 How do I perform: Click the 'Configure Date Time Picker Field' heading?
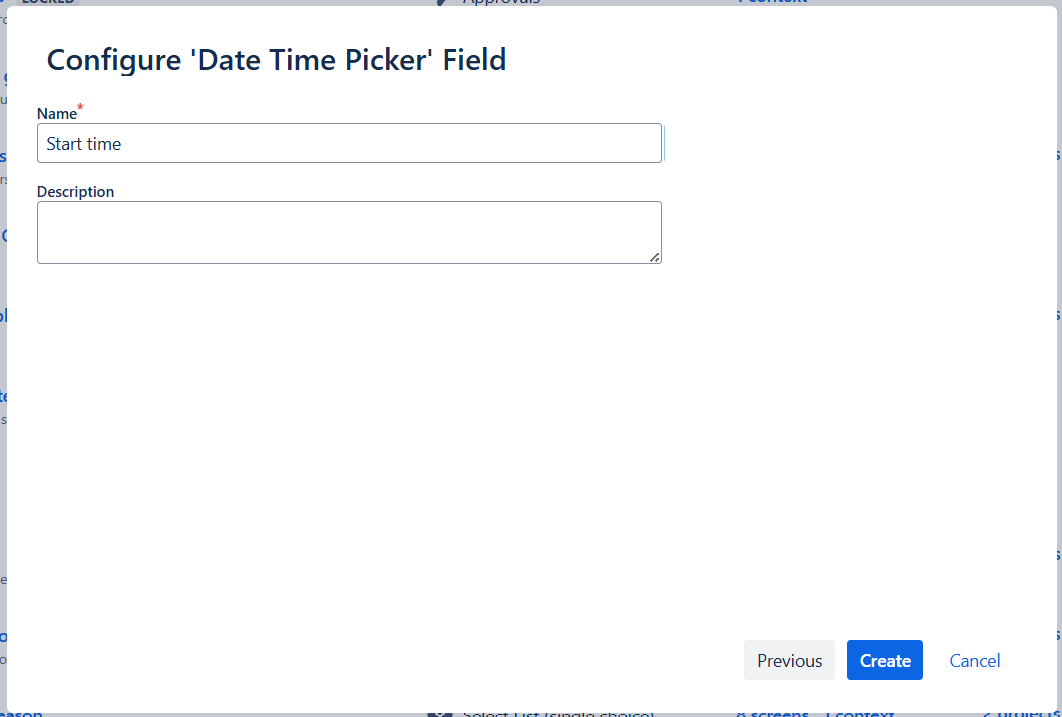[276, 60]
